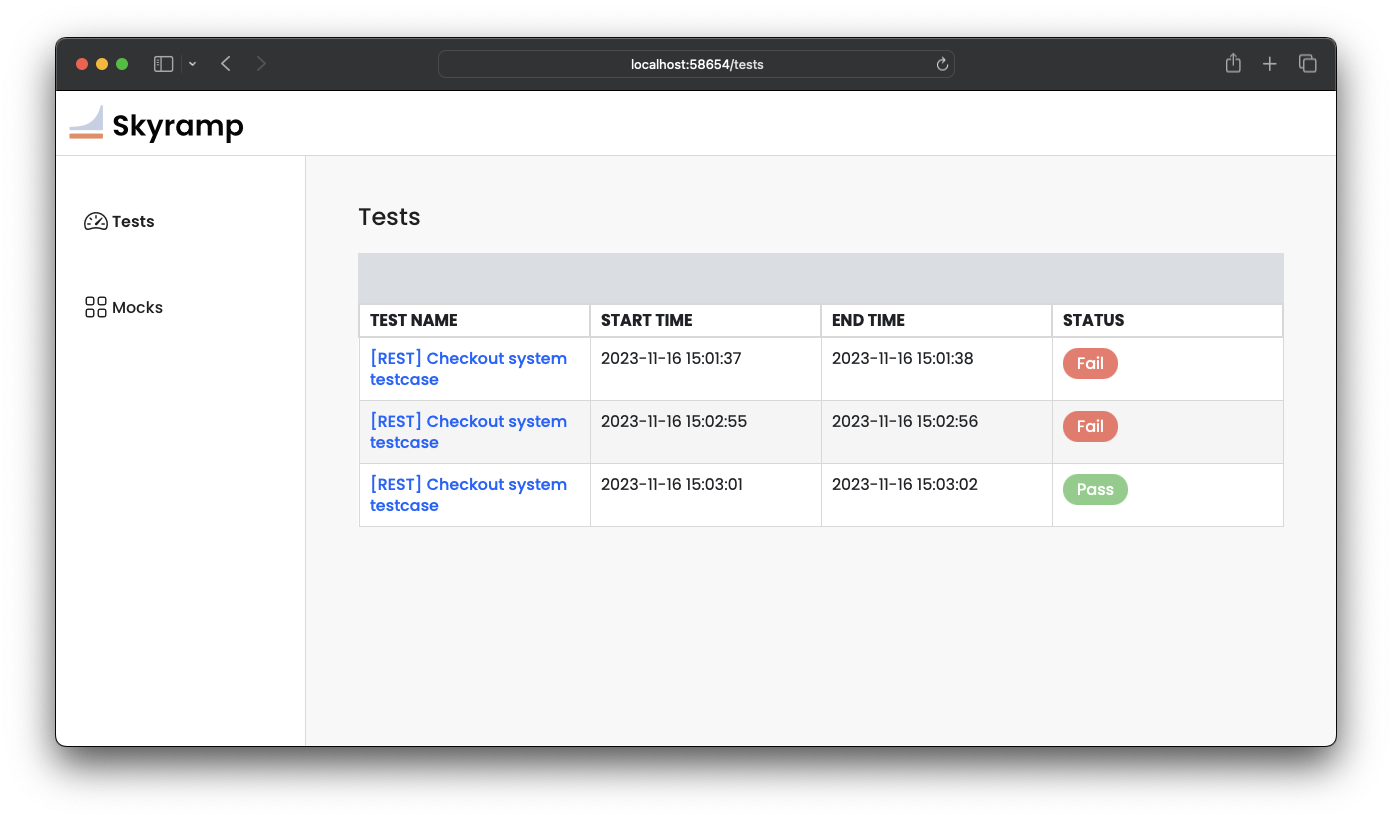Open a new tab with plus icon
Screen dimensions: 1392x820
click(1269, 64)
